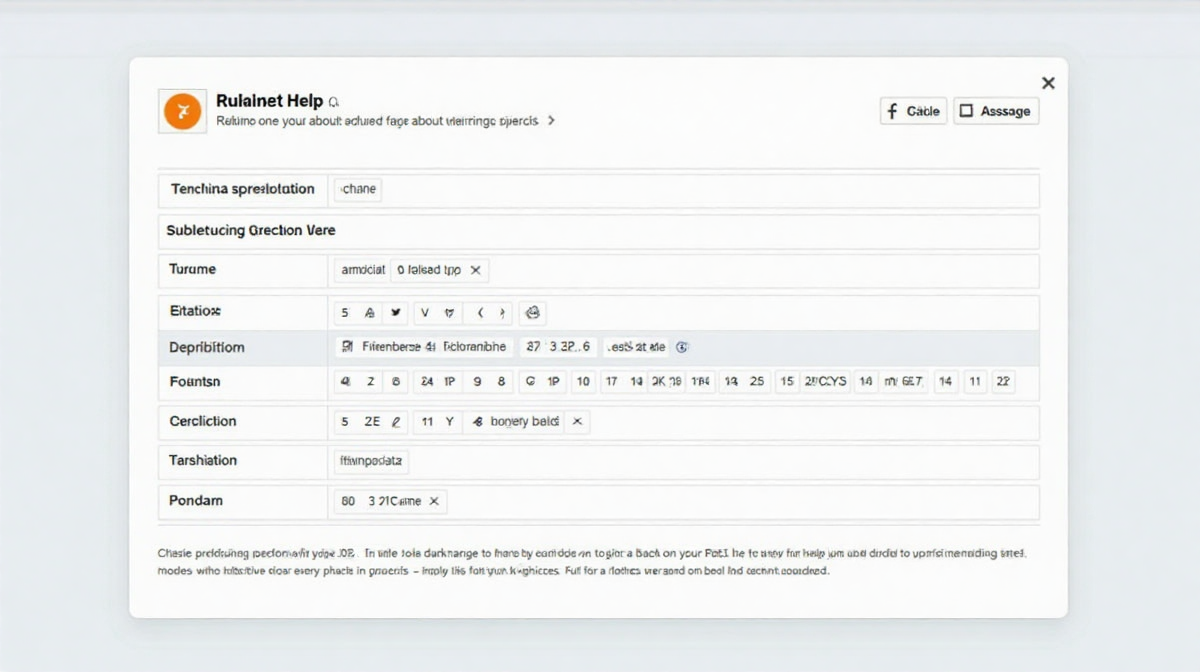The image size is (1200, 672).
Task: Click the 'ftiwnpodata' field in Tarshiation row
Action: coord(370,461)
